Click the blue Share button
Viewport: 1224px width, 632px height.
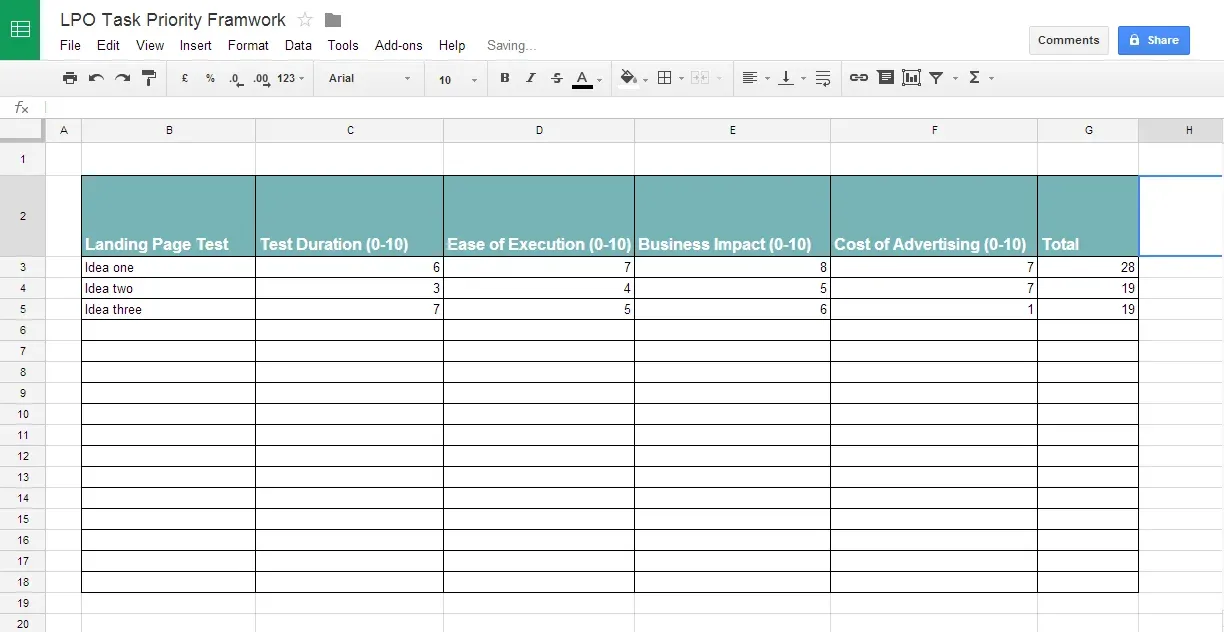click(x=1153, y=40)
